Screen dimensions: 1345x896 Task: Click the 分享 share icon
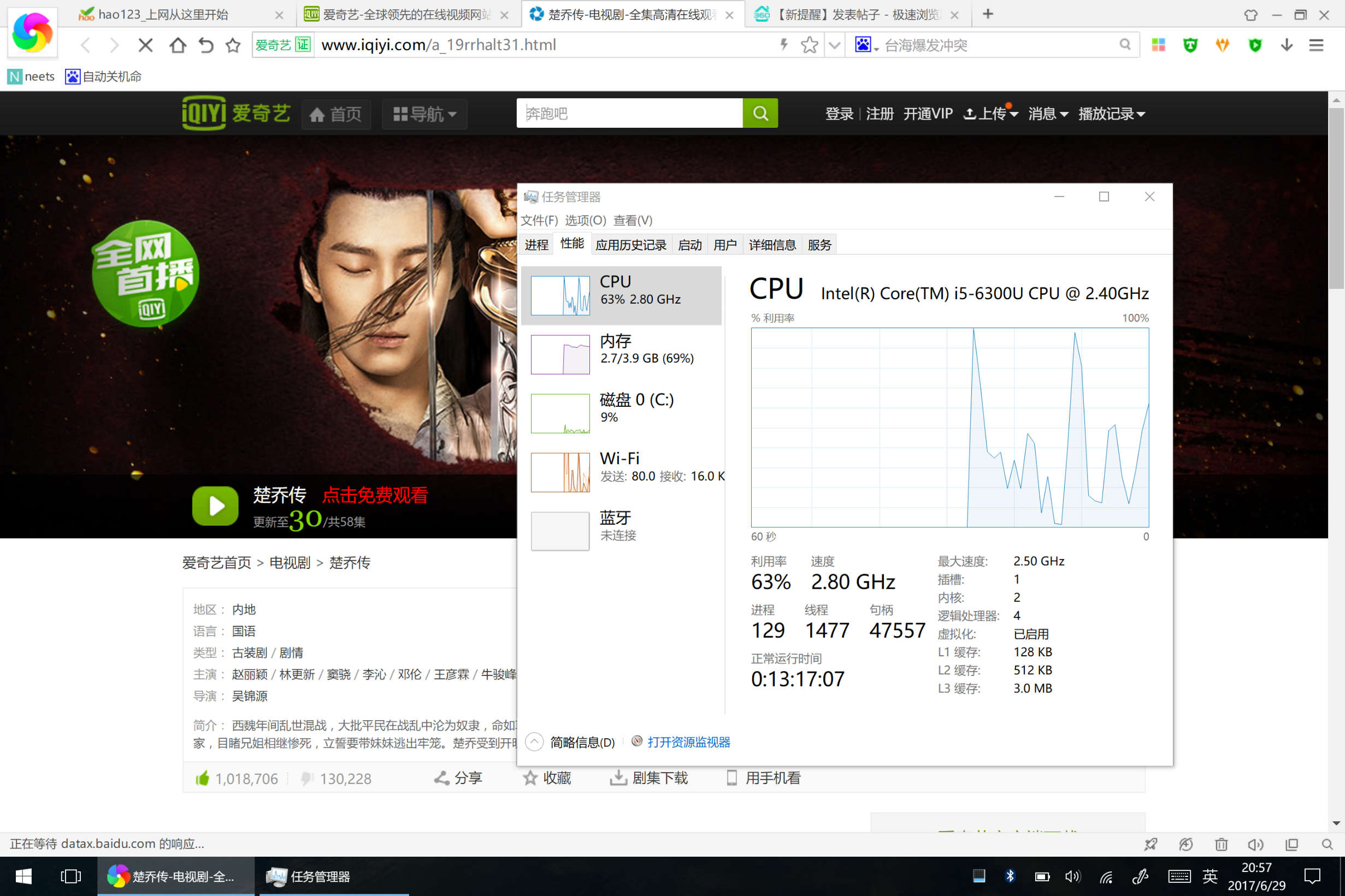click(x=441, y=778)
